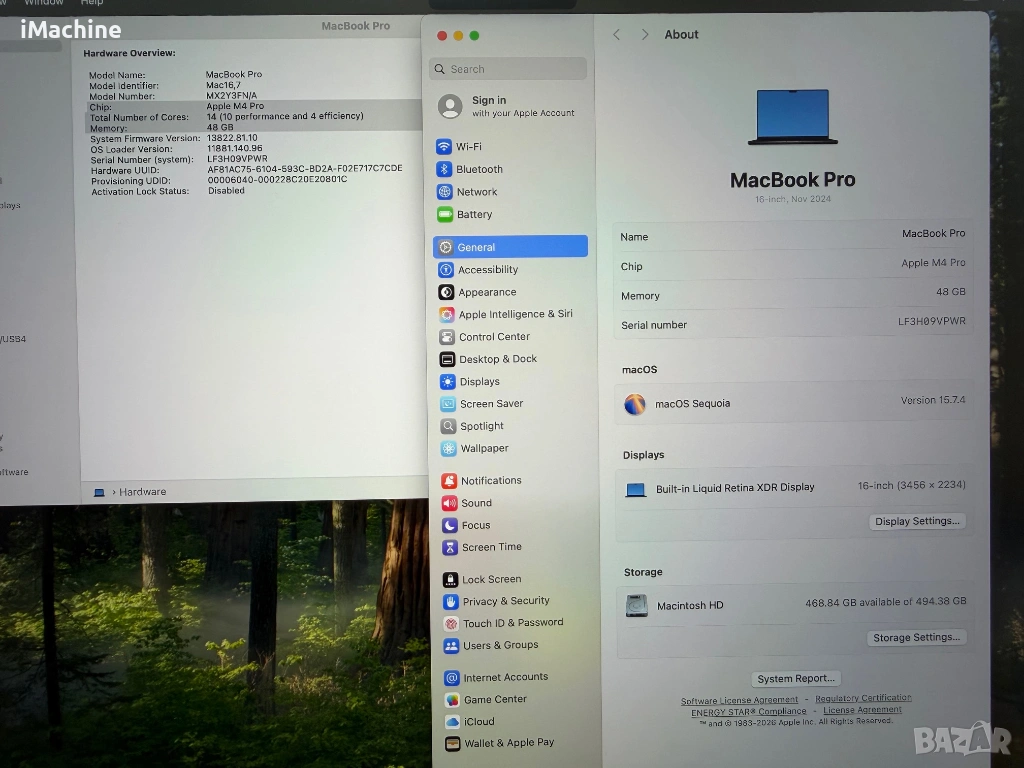Open the Network settings pane
Viewport: 1024px width, 768px height.
tap(476, 192)
